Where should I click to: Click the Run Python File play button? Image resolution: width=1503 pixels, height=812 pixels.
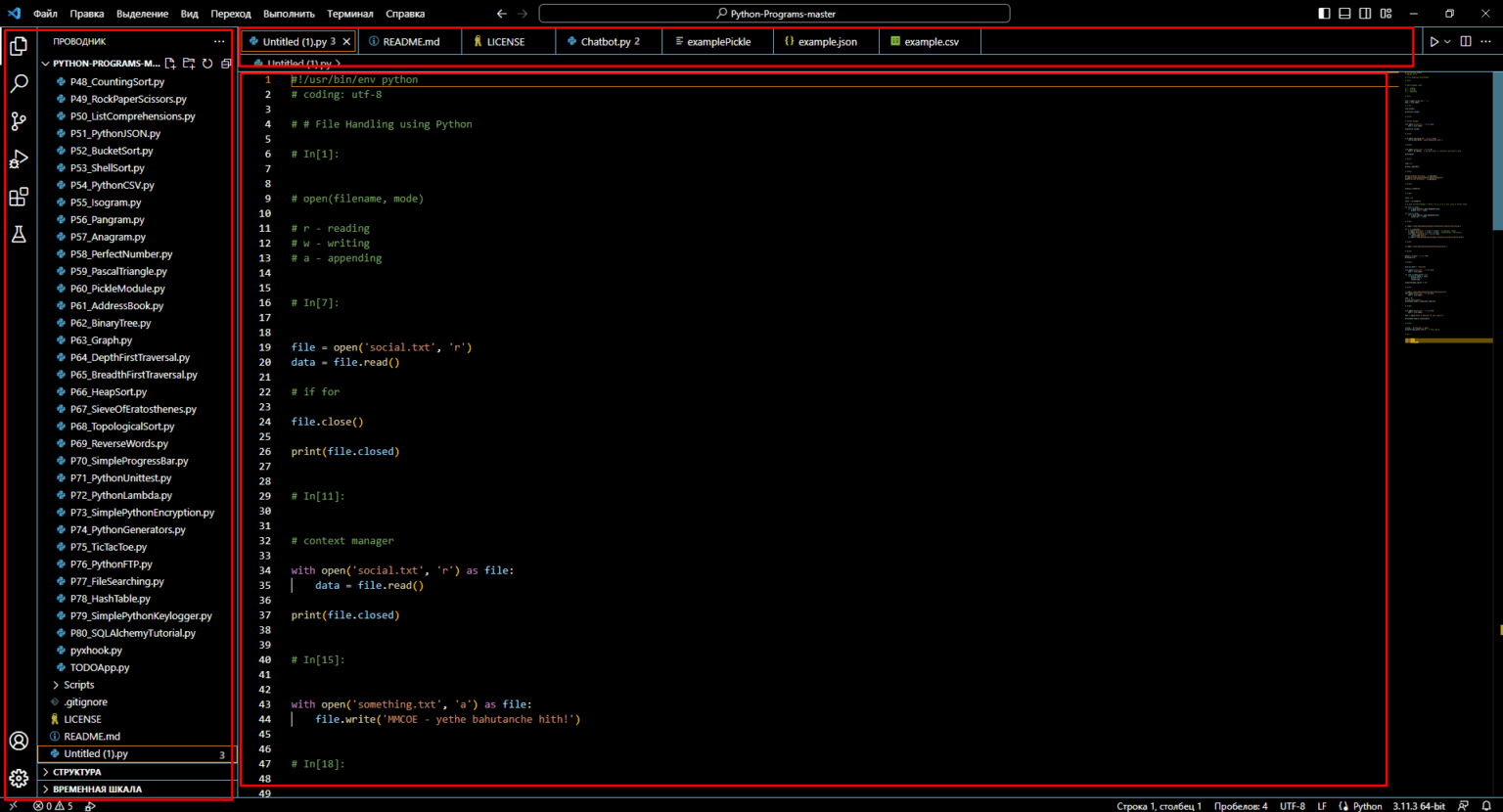pos(1434,42)
